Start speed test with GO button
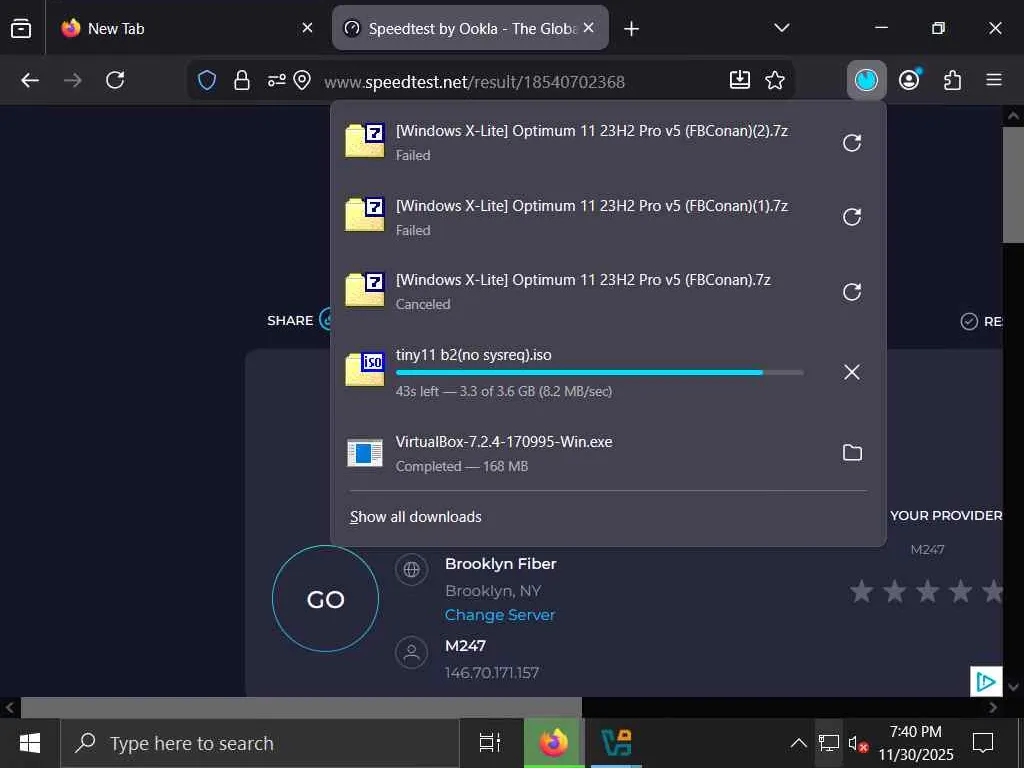This screenshot has width=1024, height=768. click(x=325, y=599)
